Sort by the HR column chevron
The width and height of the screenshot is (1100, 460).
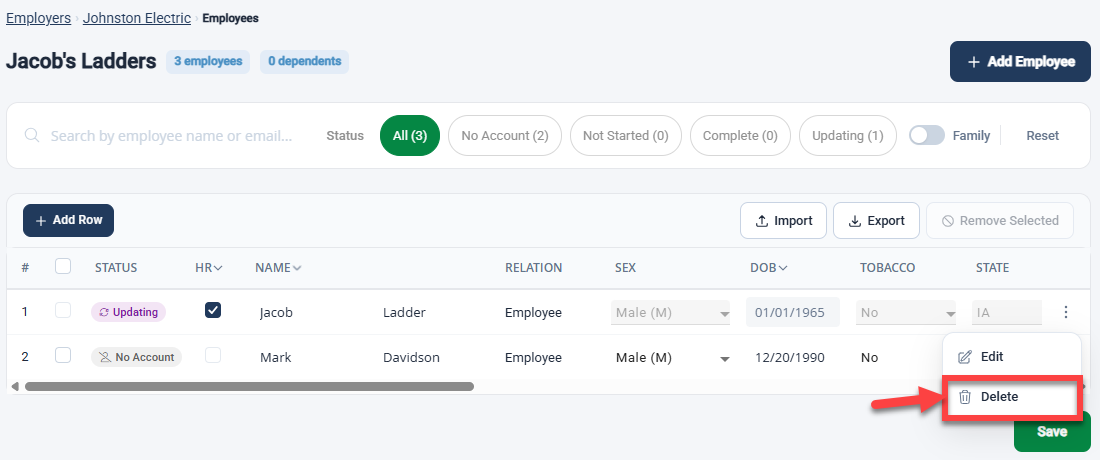[x=218, y=268]
